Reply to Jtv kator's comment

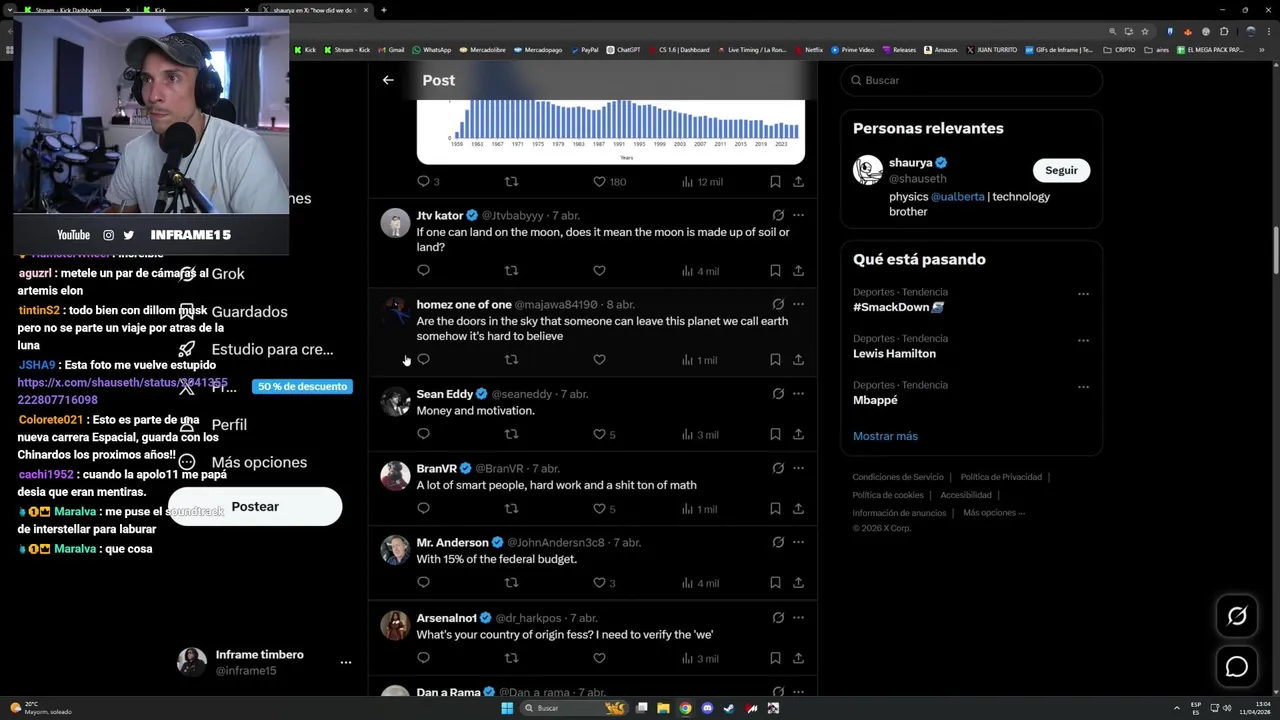coord(423,270)
